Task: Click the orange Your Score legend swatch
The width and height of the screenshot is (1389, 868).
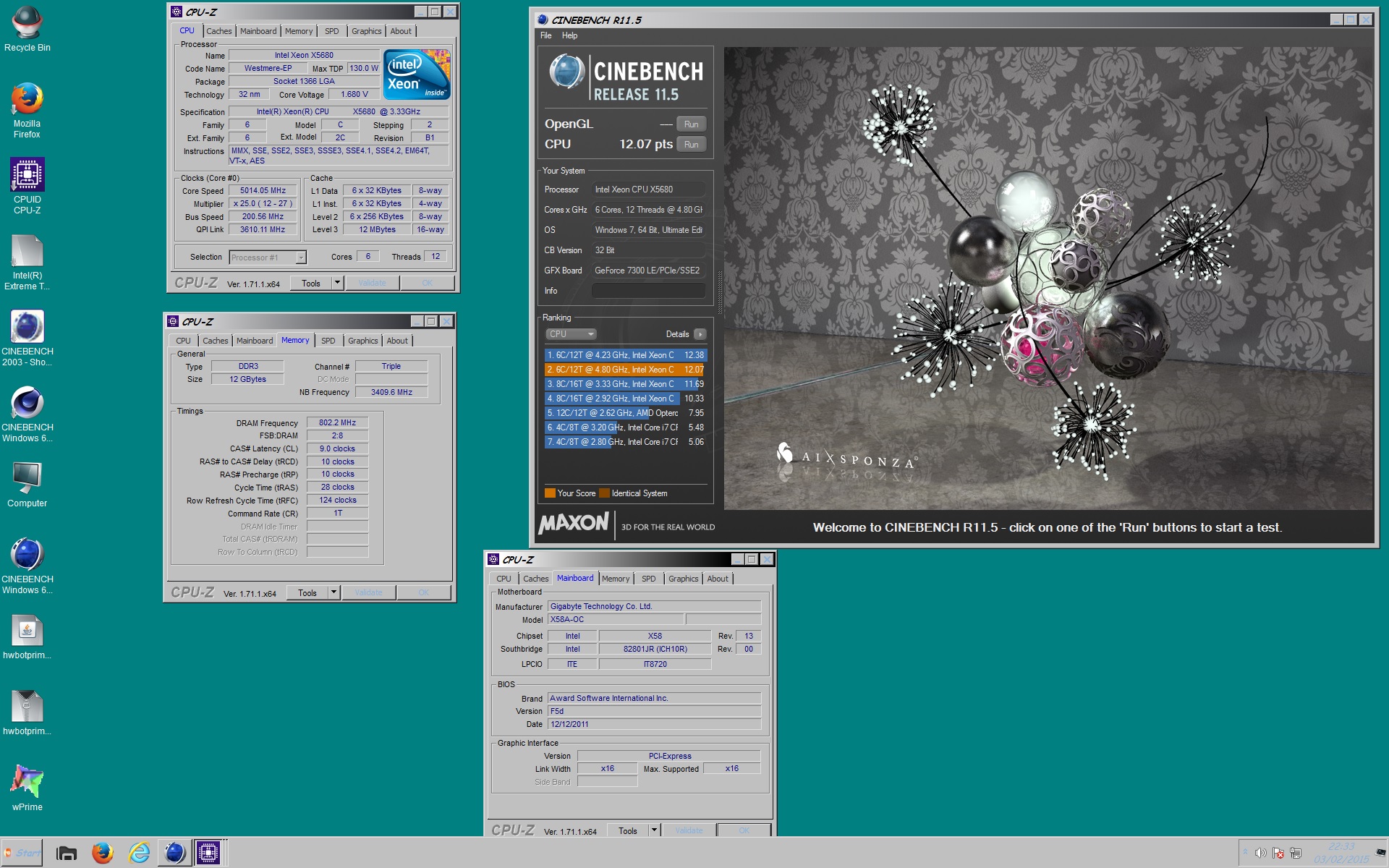Action: (x=550, y=493)
